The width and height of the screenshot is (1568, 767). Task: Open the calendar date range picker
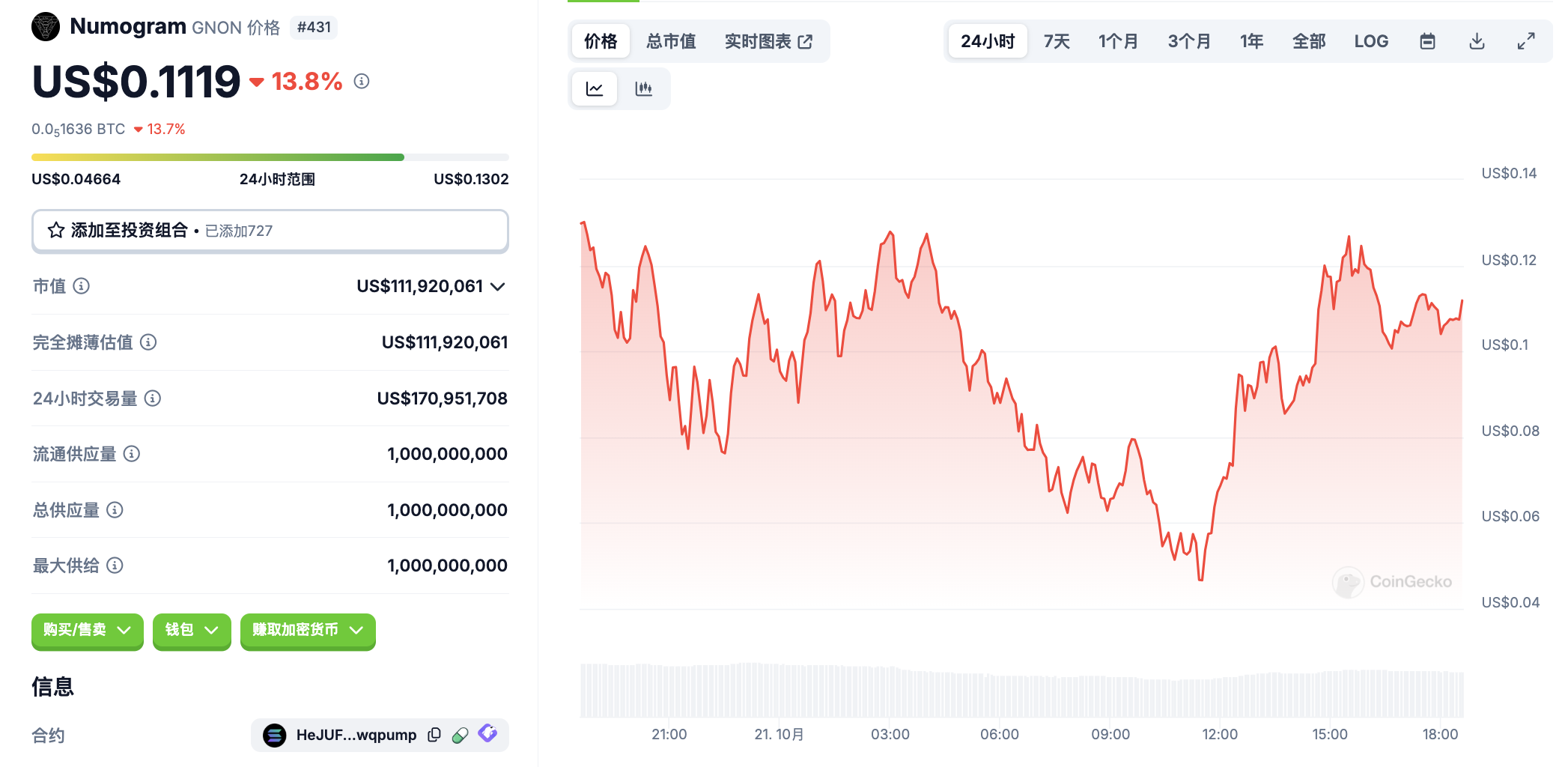point(1427,41)
